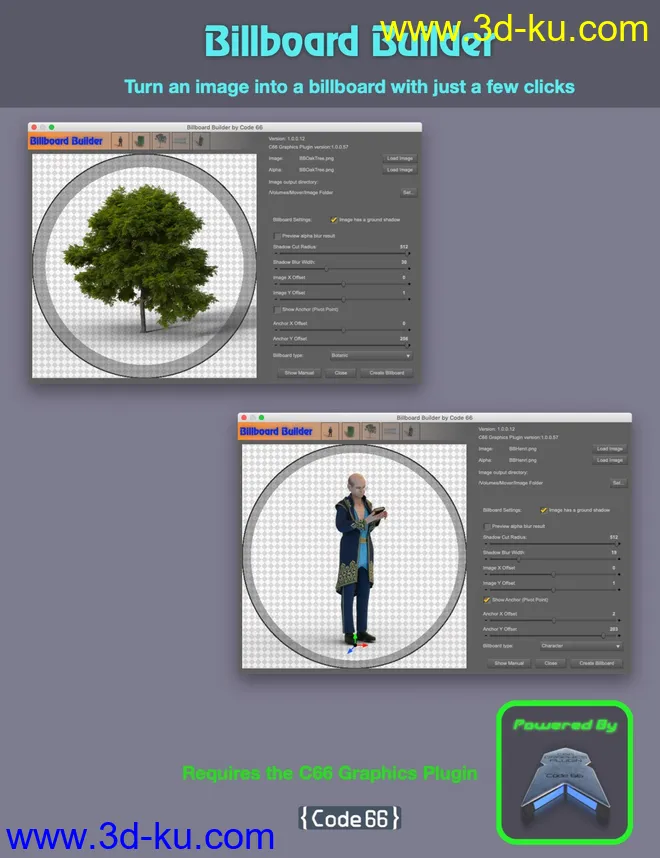Click Load Image for BBHenri.png Alpha row
Screen dimensions: 660x858
coord(610,460)
